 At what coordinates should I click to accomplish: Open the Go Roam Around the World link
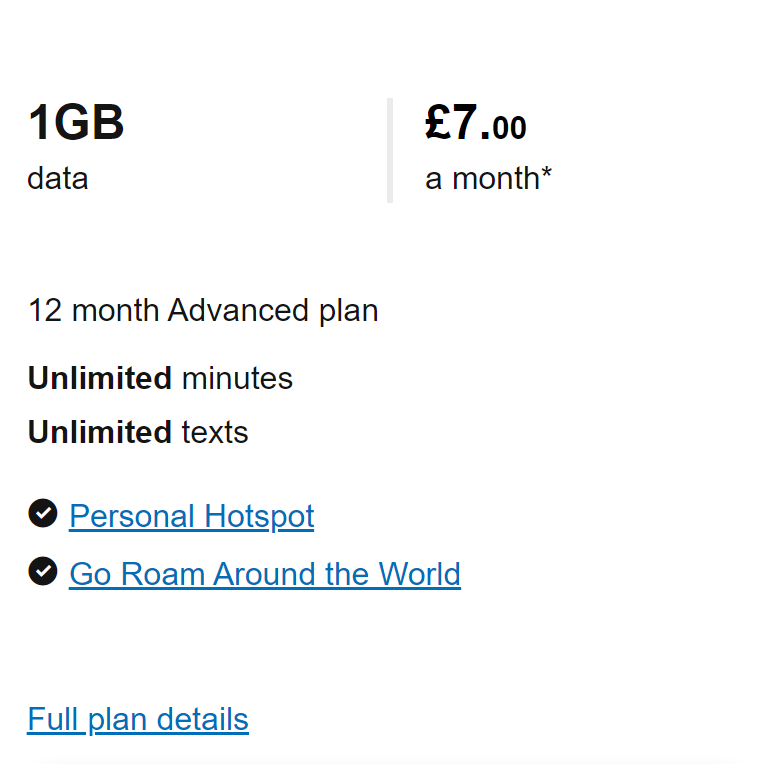point(265,574)
